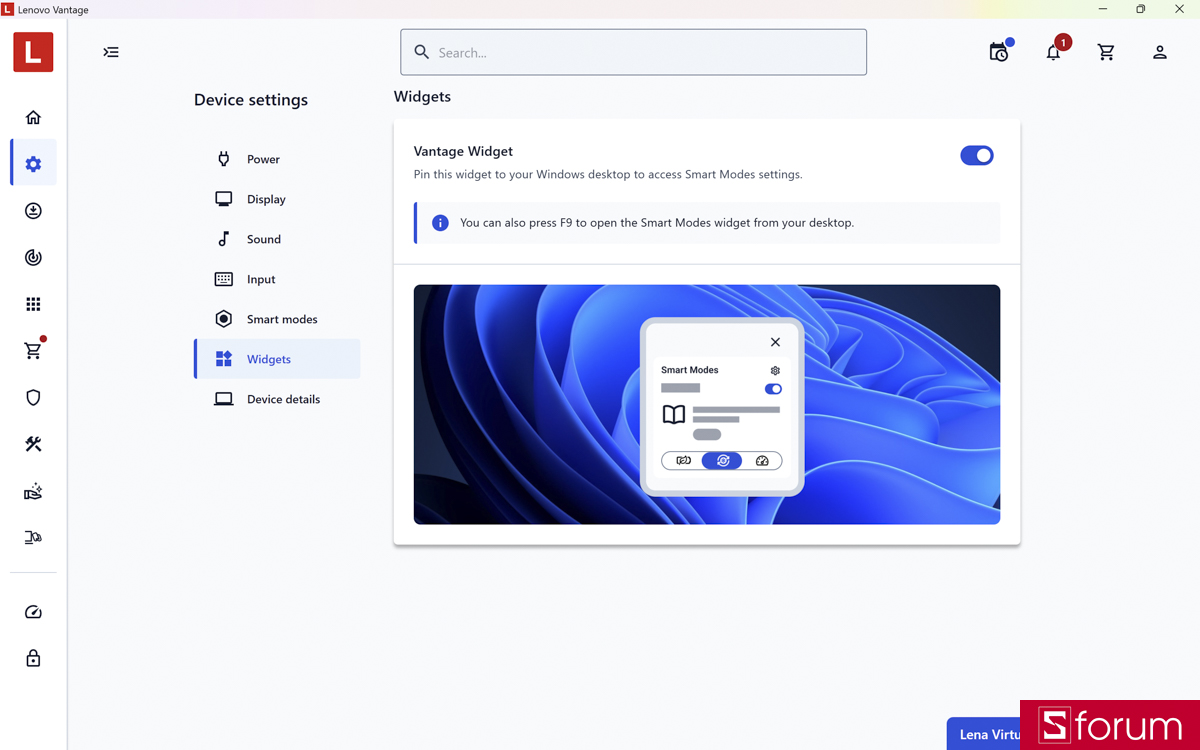Open the shopping cart in top header
The height and width of the screenshot is (750, 1200).
click(1106, 52)
